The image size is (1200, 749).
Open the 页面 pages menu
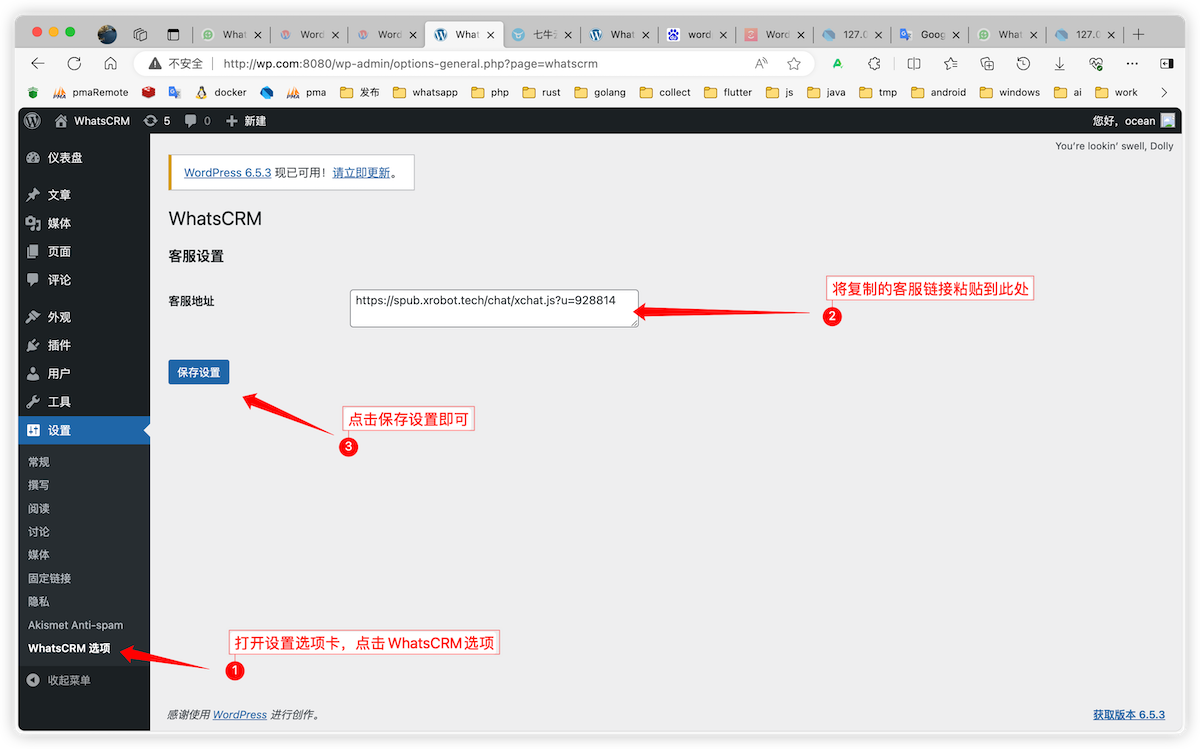pos(84,251)
